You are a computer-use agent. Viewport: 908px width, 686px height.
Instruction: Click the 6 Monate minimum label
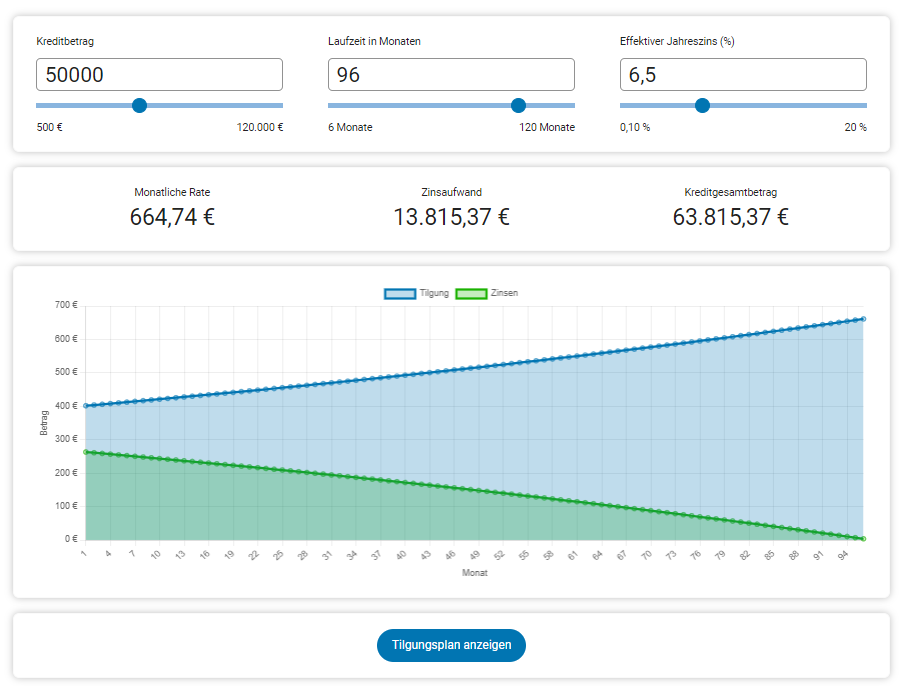[x=350, y=128]
